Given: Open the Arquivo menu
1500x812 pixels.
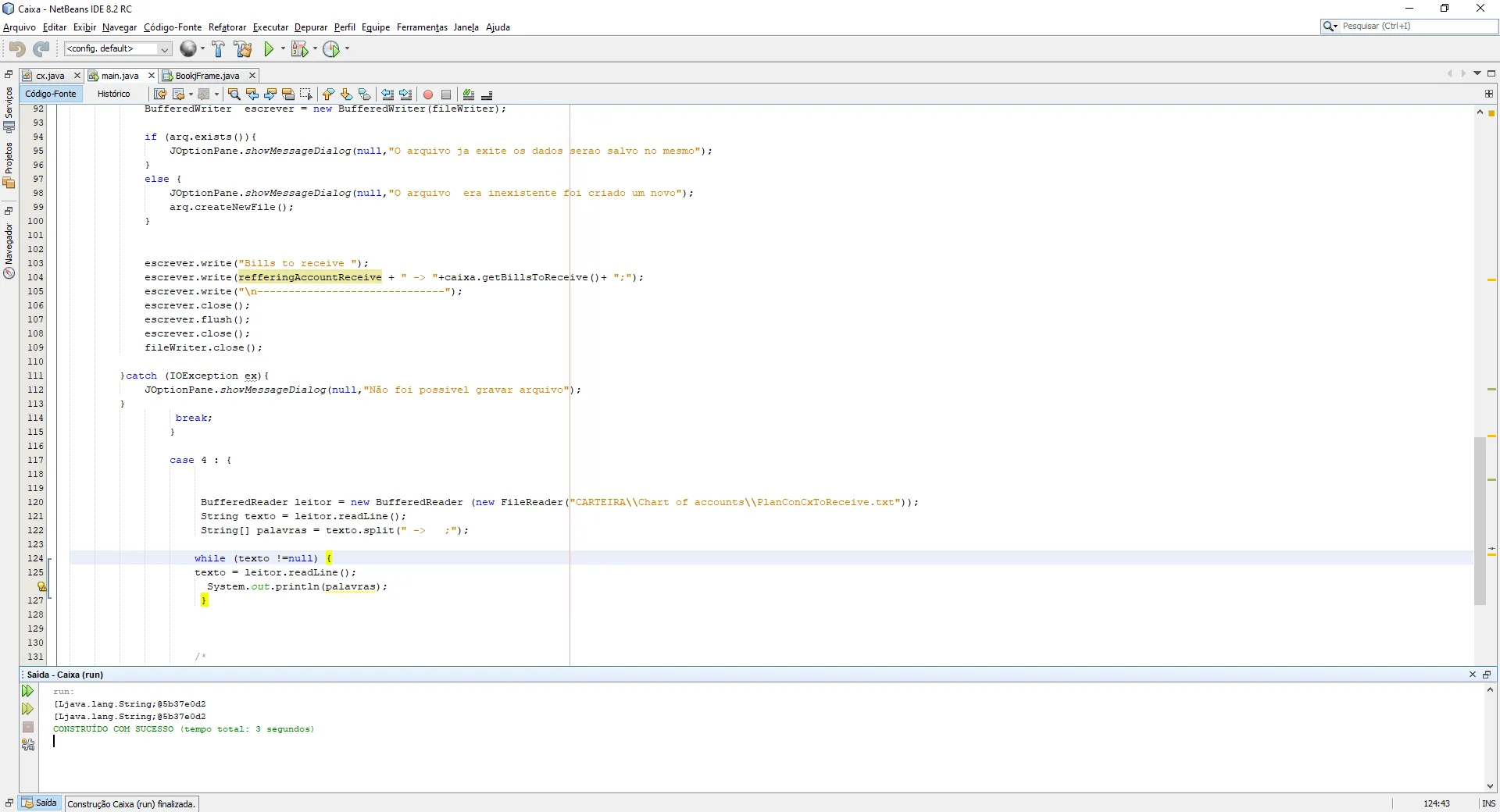Looking at the screenshot, I should pos(20,27).
